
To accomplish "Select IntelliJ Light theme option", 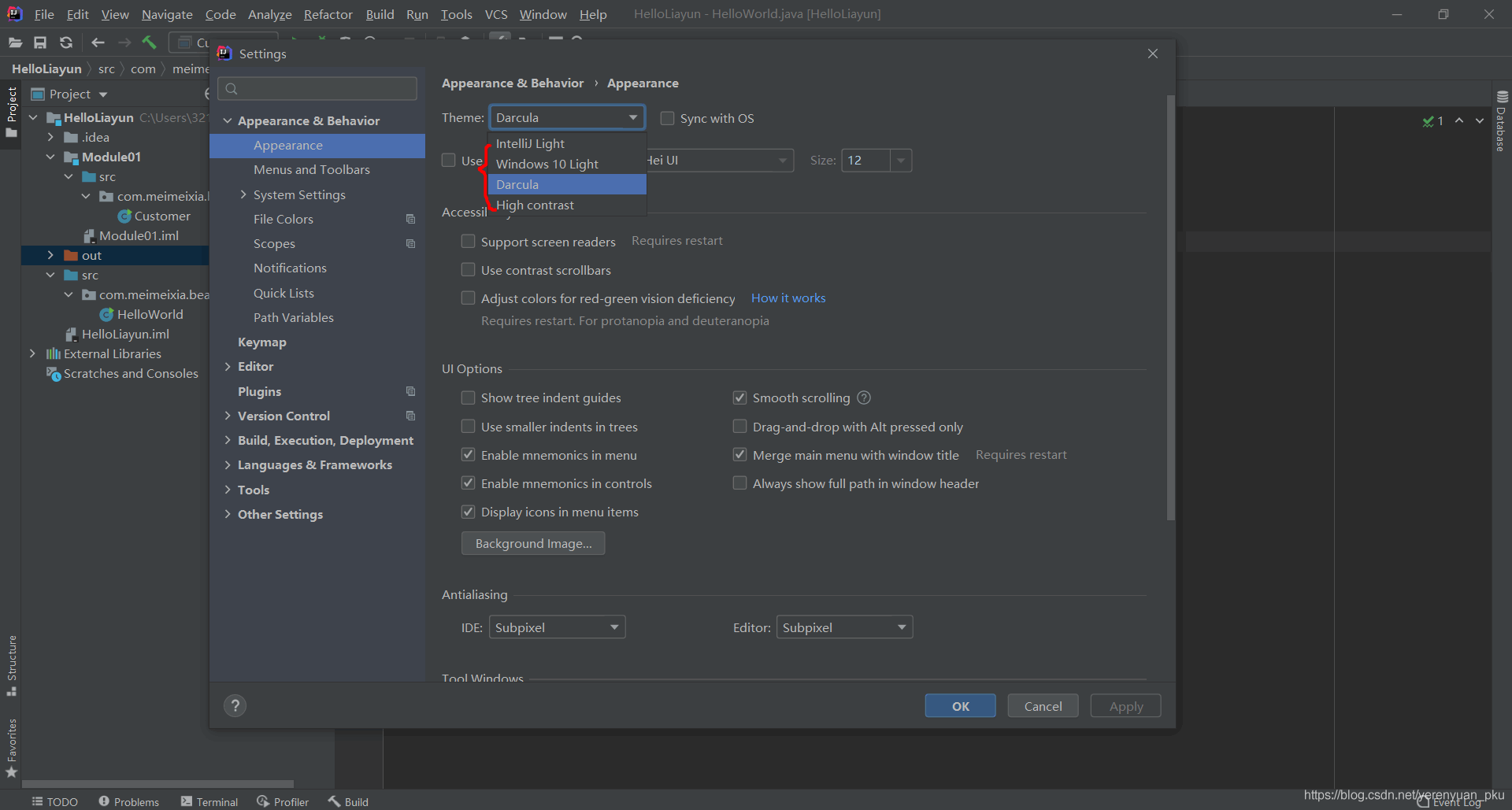I will (530, 144).
